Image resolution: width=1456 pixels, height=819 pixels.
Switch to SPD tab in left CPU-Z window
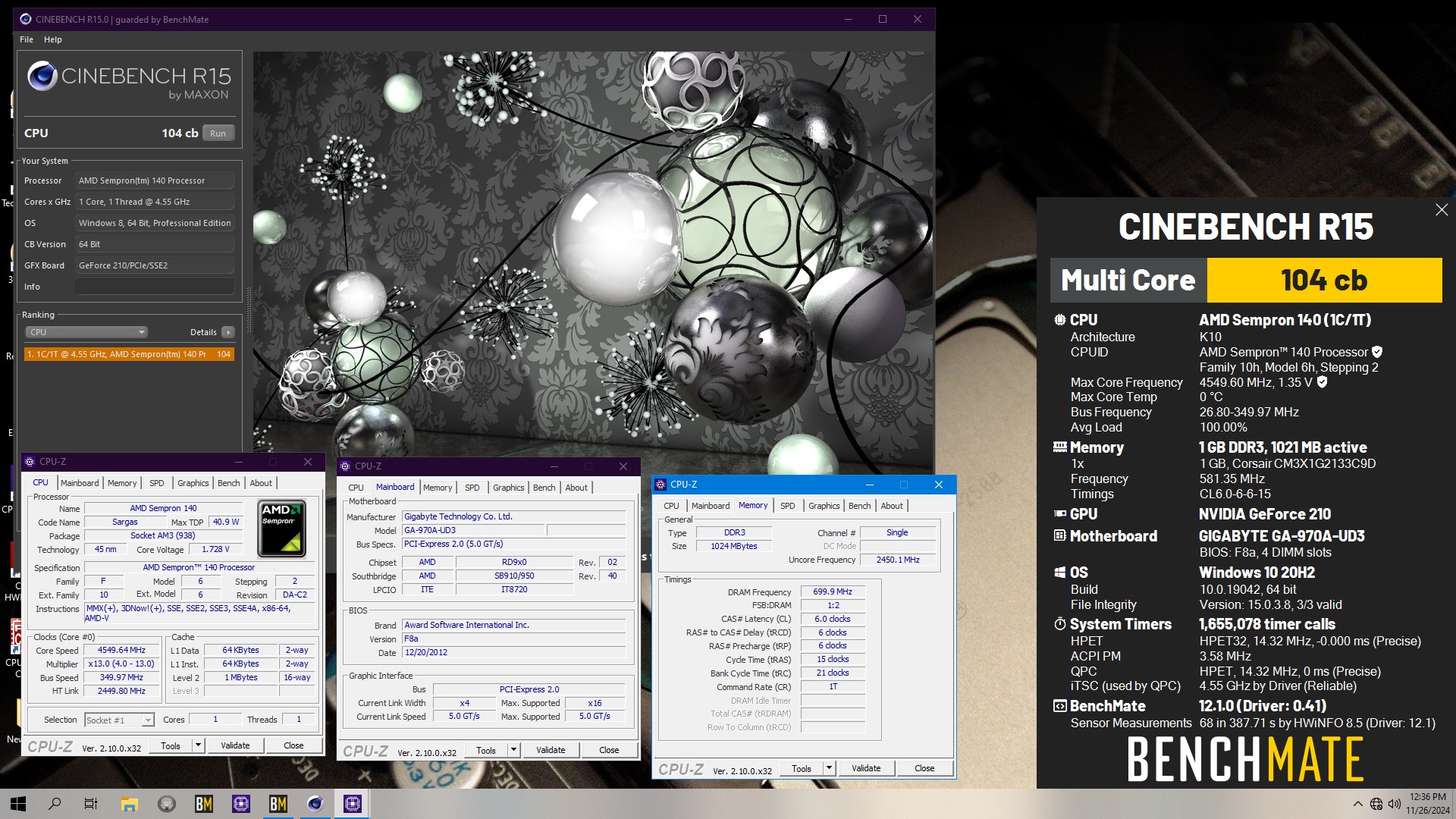coord(157,483)
